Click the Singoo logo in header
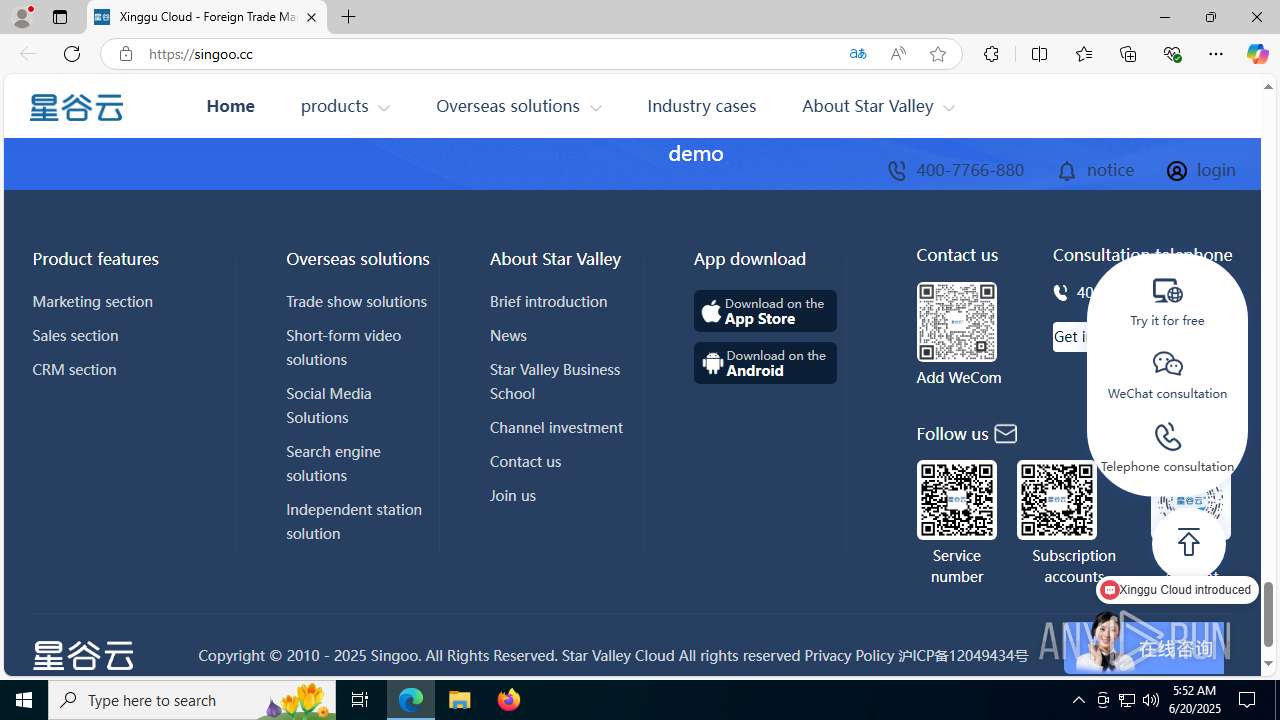This screenshot has width=1280, height=720. pyautogui.click(x=76, y=107)
